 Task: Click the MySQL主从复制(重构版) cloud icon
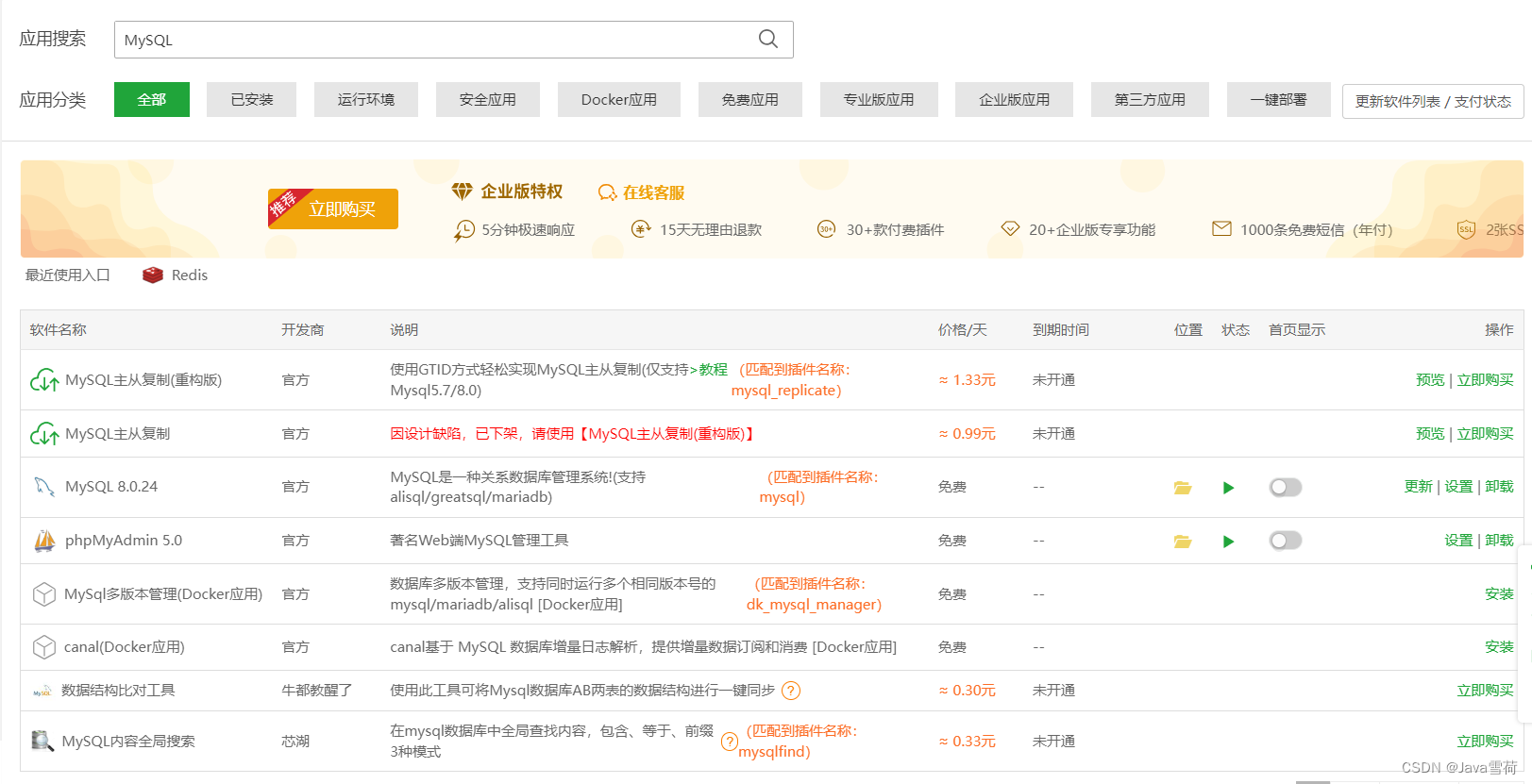[x=44, y=380]
